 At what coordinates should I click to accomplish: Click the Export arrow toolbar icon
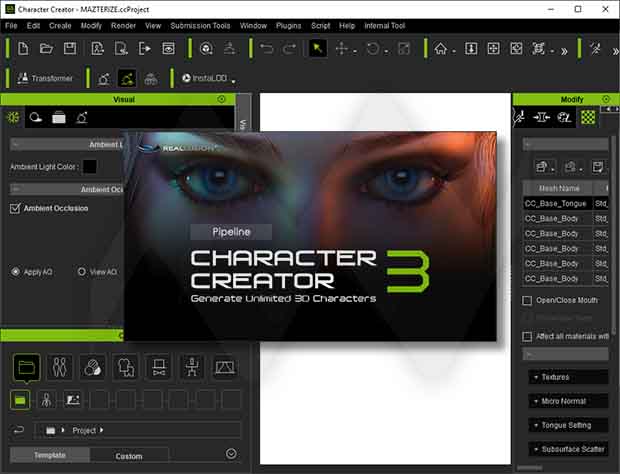pyautogui.click(x=145, y=49)
